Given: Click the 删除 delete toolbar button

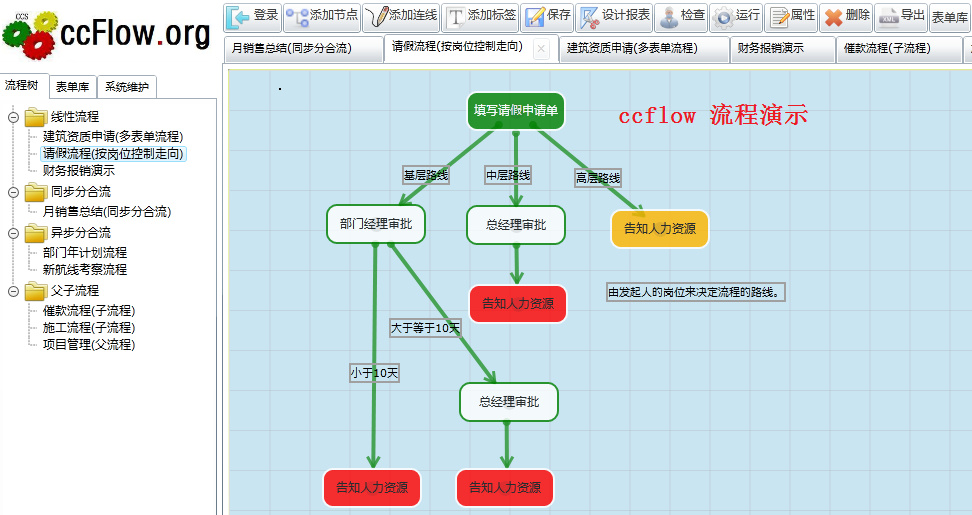Looking at the screenshot, I should click(846, 17).
